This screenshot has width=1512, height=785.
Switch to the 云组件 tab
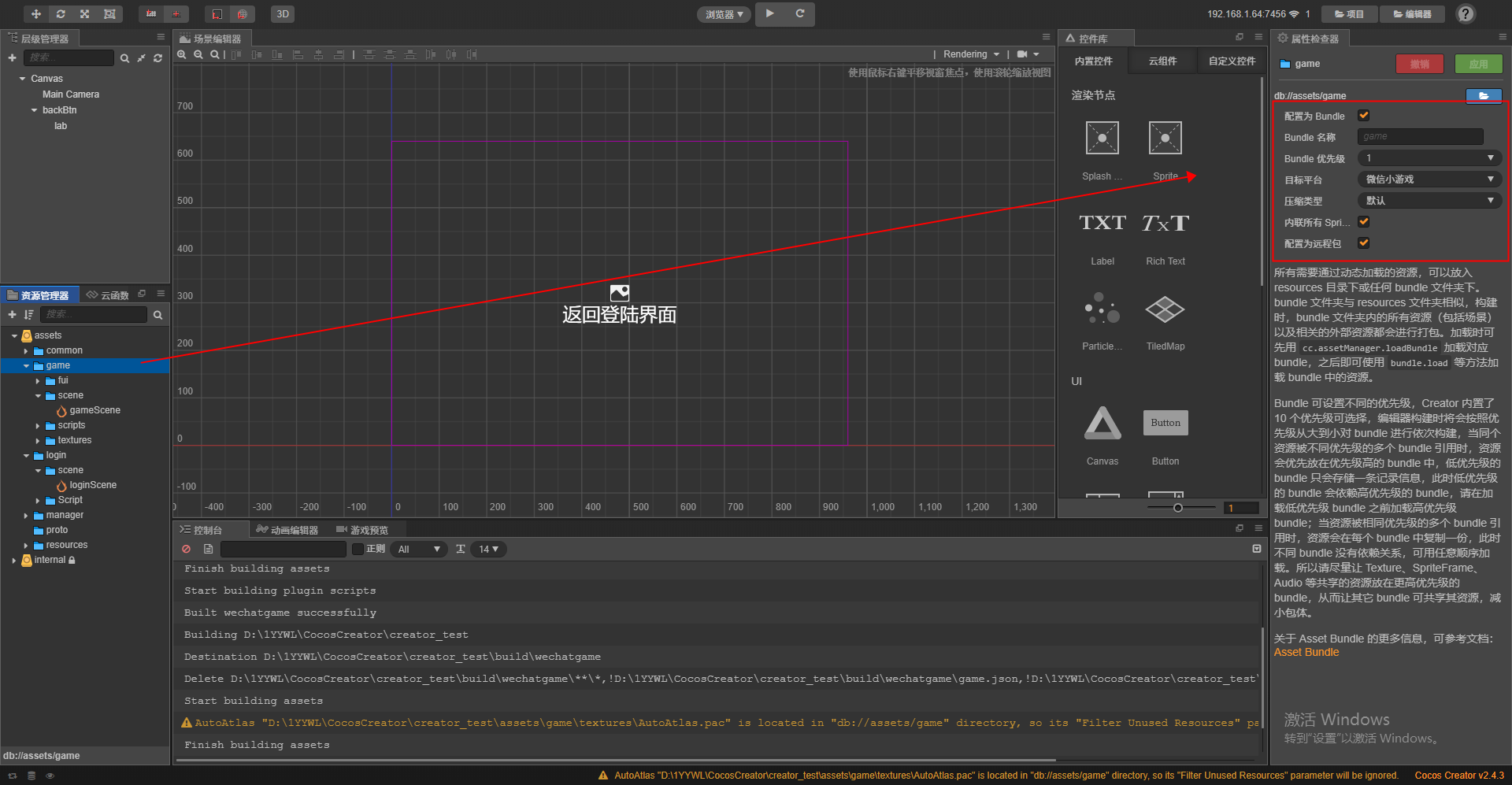[1162, 61]
